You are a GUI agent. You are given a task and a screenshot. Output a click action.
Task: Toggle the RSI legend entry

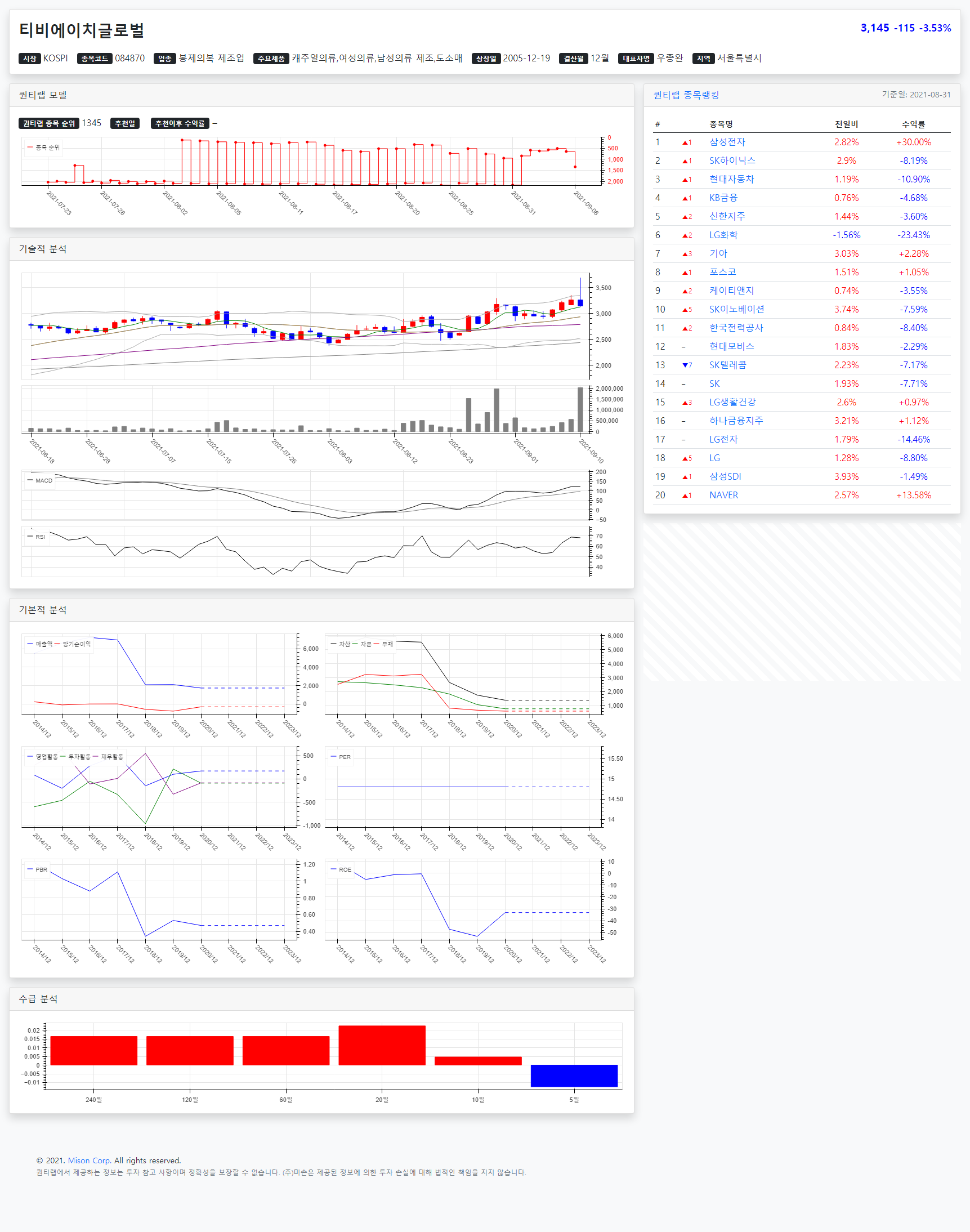tap(37, 537)
